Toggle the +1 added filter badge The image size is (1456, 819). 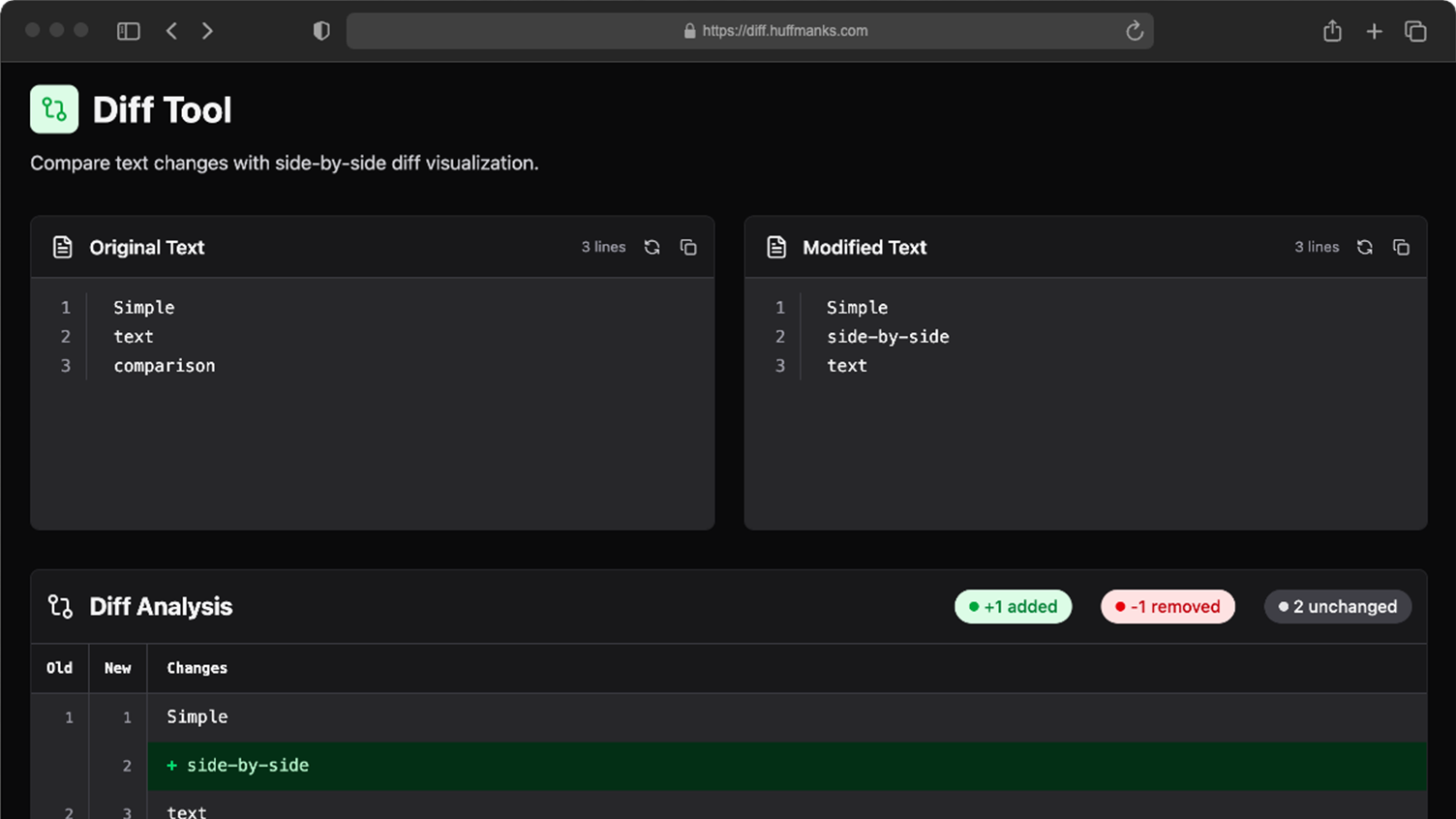tap(1013, 606)
